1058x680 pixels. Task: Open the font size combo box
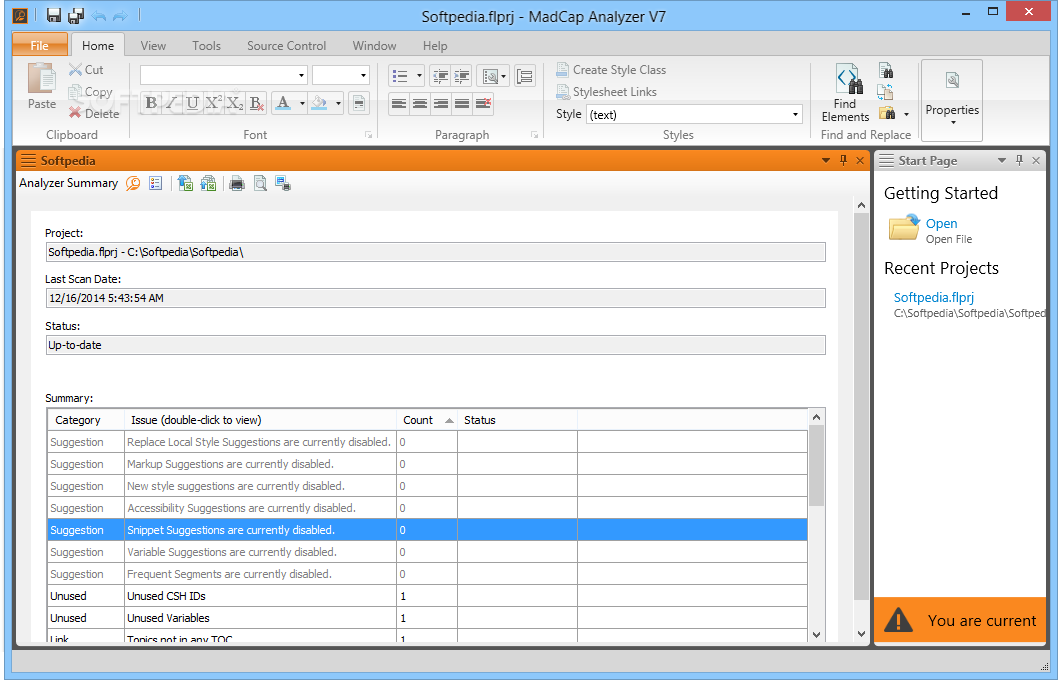(x=341, y=75)
